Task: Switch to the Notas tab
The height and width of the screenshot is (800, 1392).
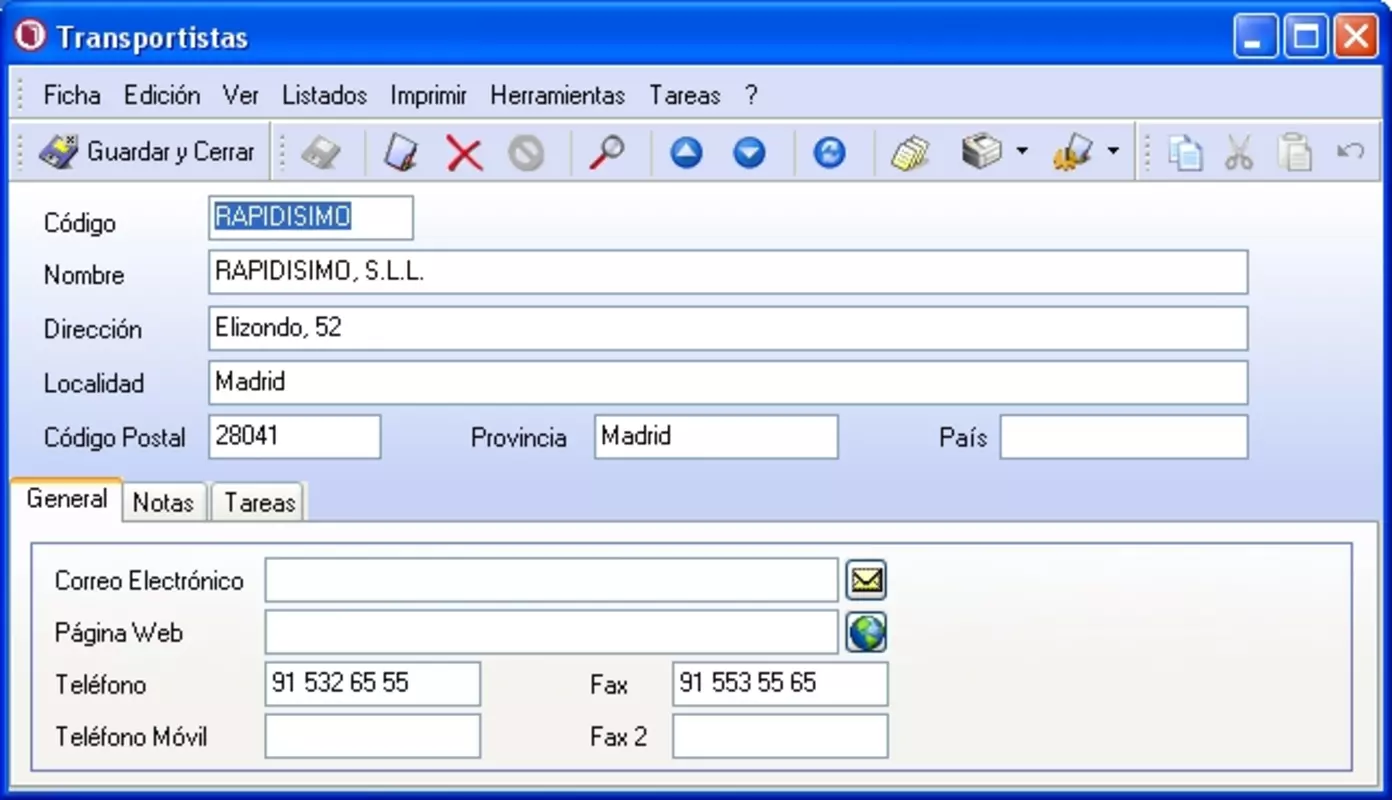Action: pos(163,502)
